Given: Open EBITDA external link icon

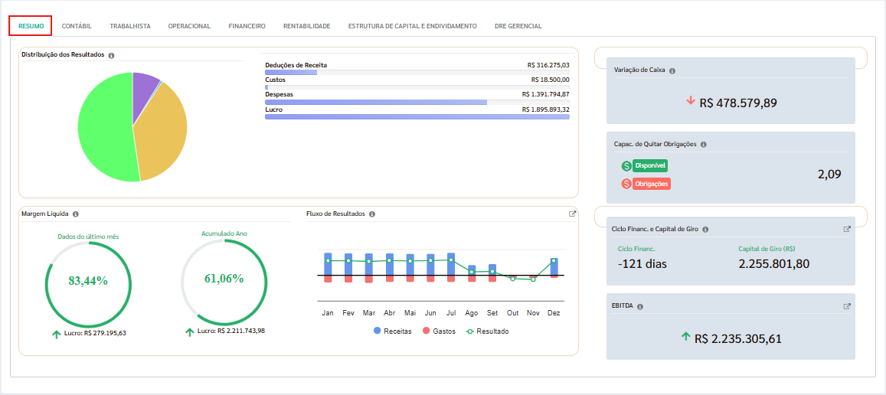Looking at the screenshot, I should tap(846, 306).
